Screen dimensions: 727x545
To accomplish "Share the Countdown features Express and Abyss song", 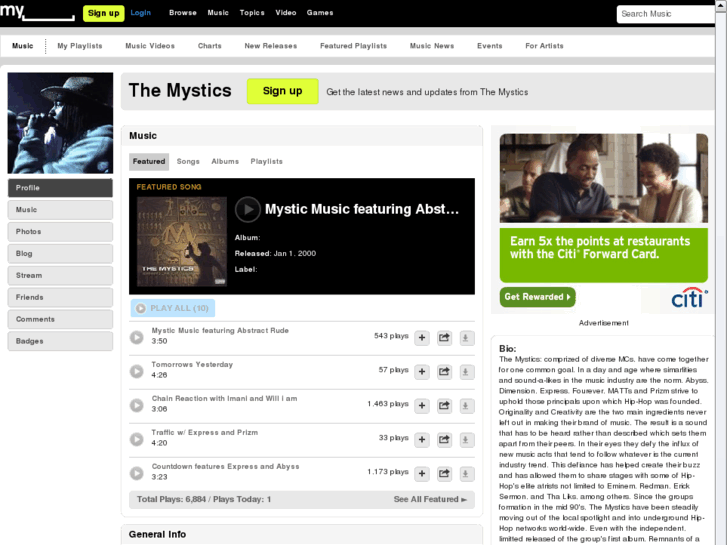I will [444, 474].
